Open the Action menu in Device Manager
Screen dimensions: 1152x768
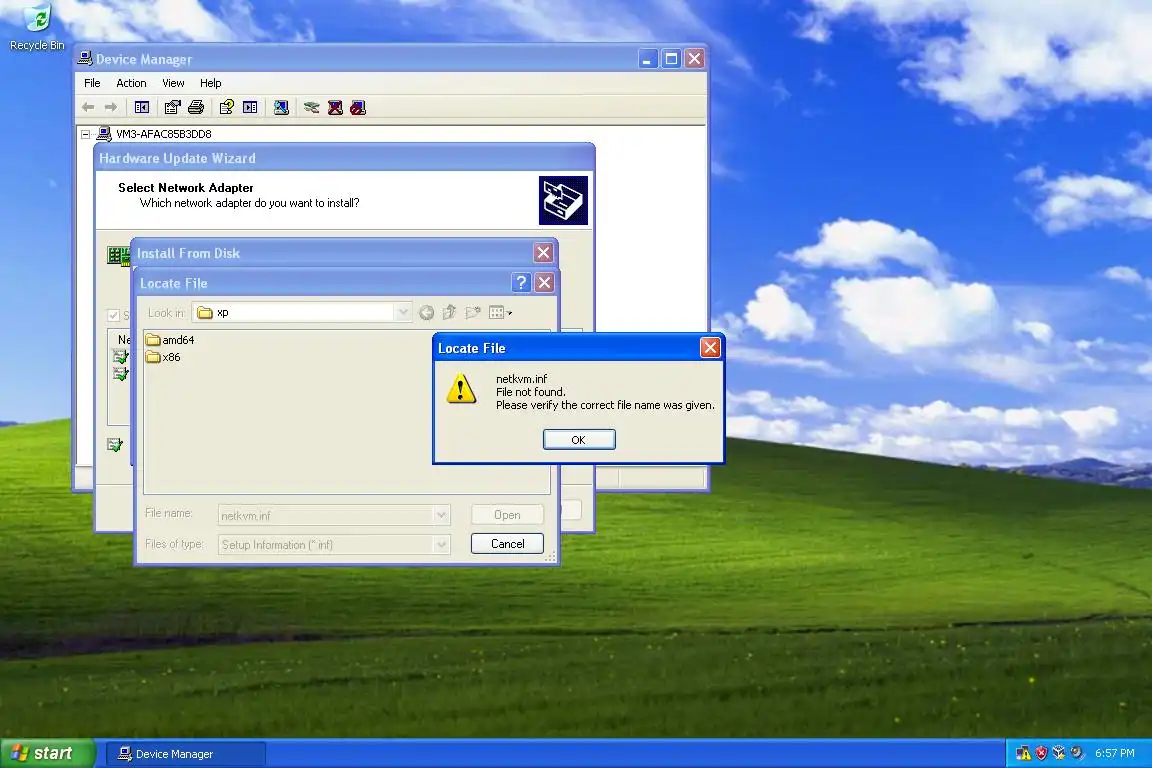coord(131,83)
